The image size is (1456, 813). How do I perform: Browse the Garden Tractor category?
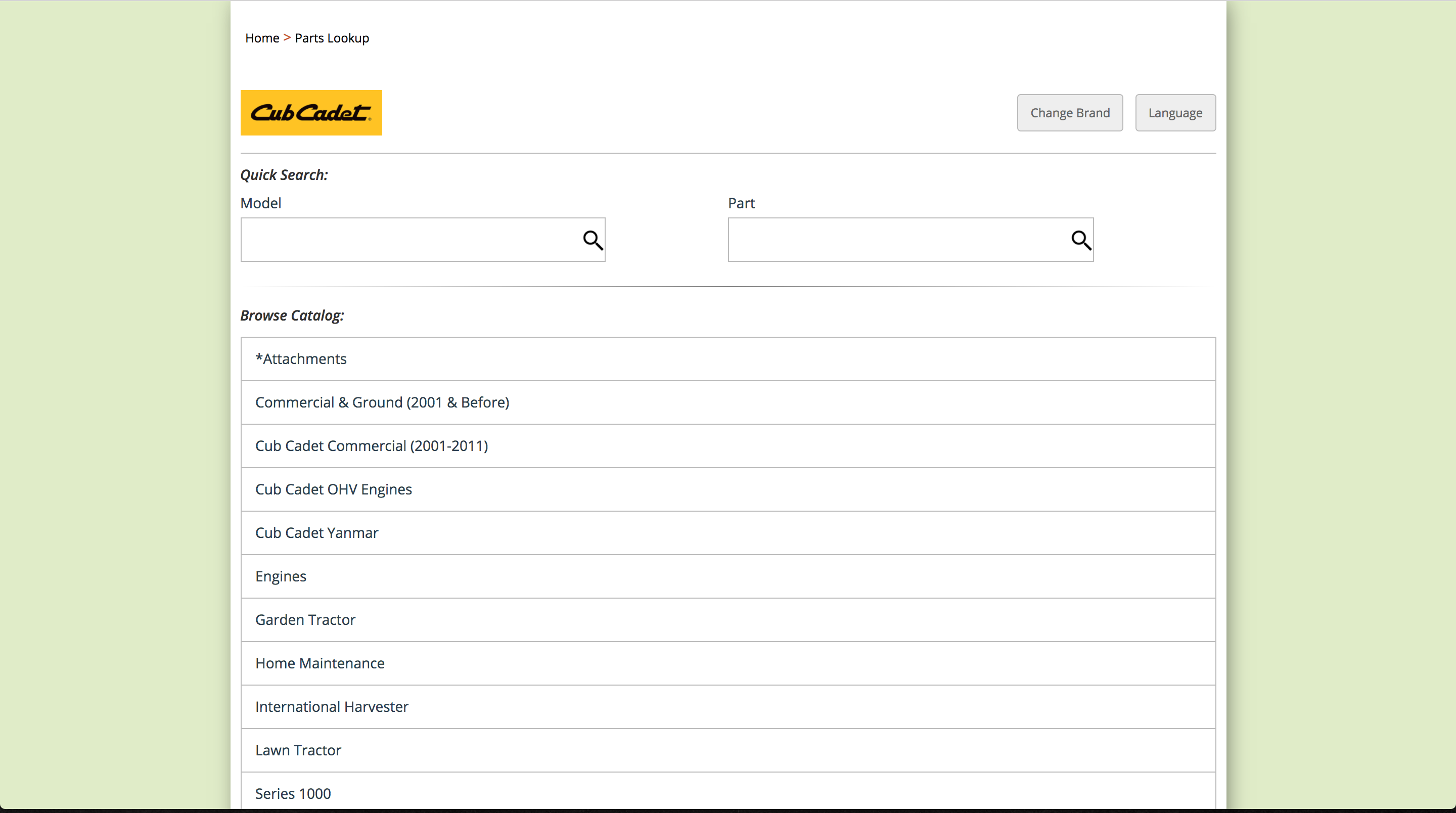tap(728, 620)
